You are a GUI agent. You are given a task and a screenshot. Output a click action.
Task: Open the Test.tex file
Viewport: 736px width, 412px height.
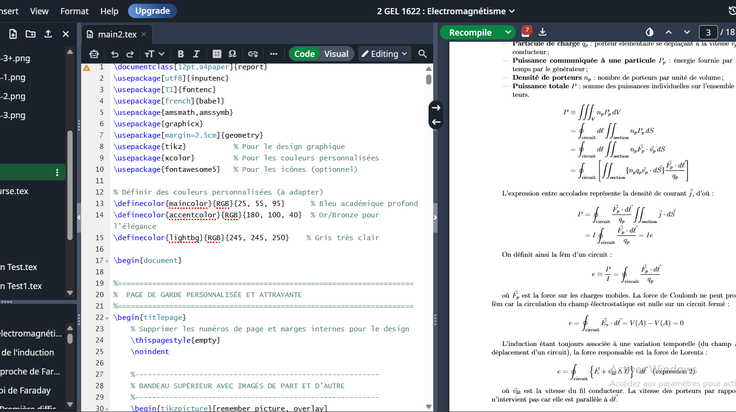[19, 267]
